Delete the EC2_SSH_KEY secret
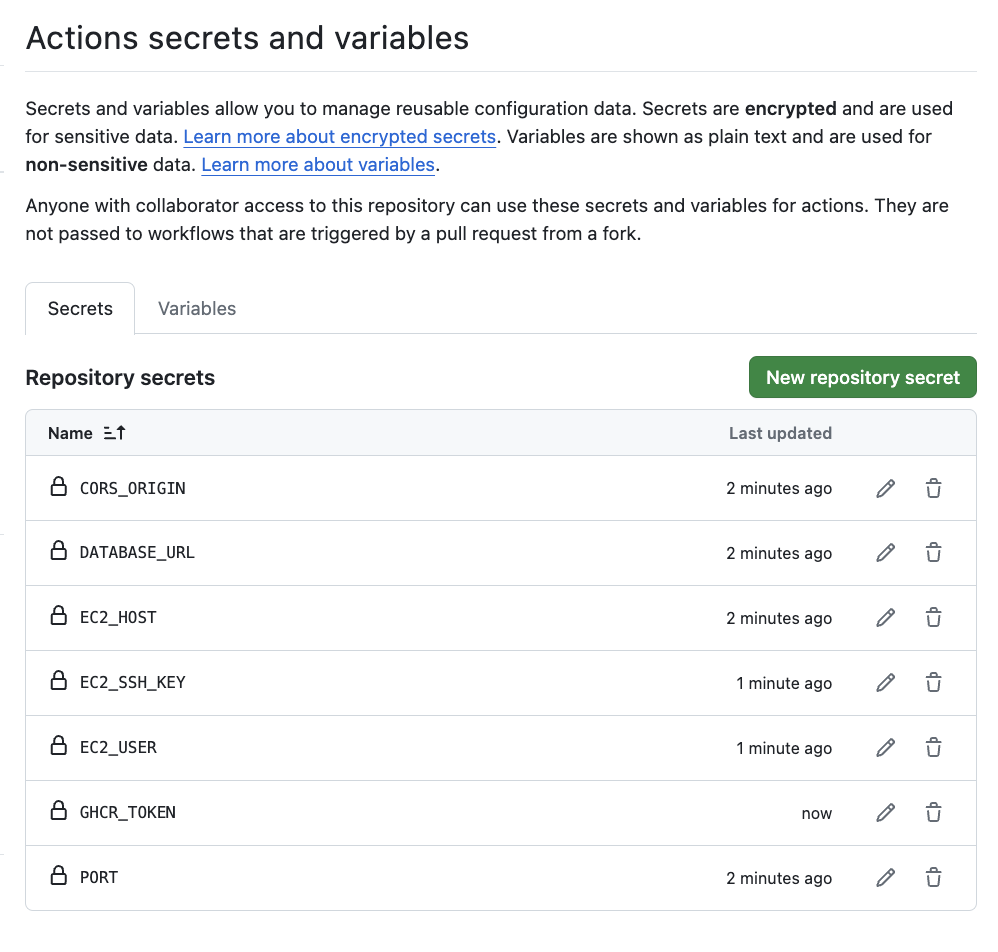 (x=933, y=683)
